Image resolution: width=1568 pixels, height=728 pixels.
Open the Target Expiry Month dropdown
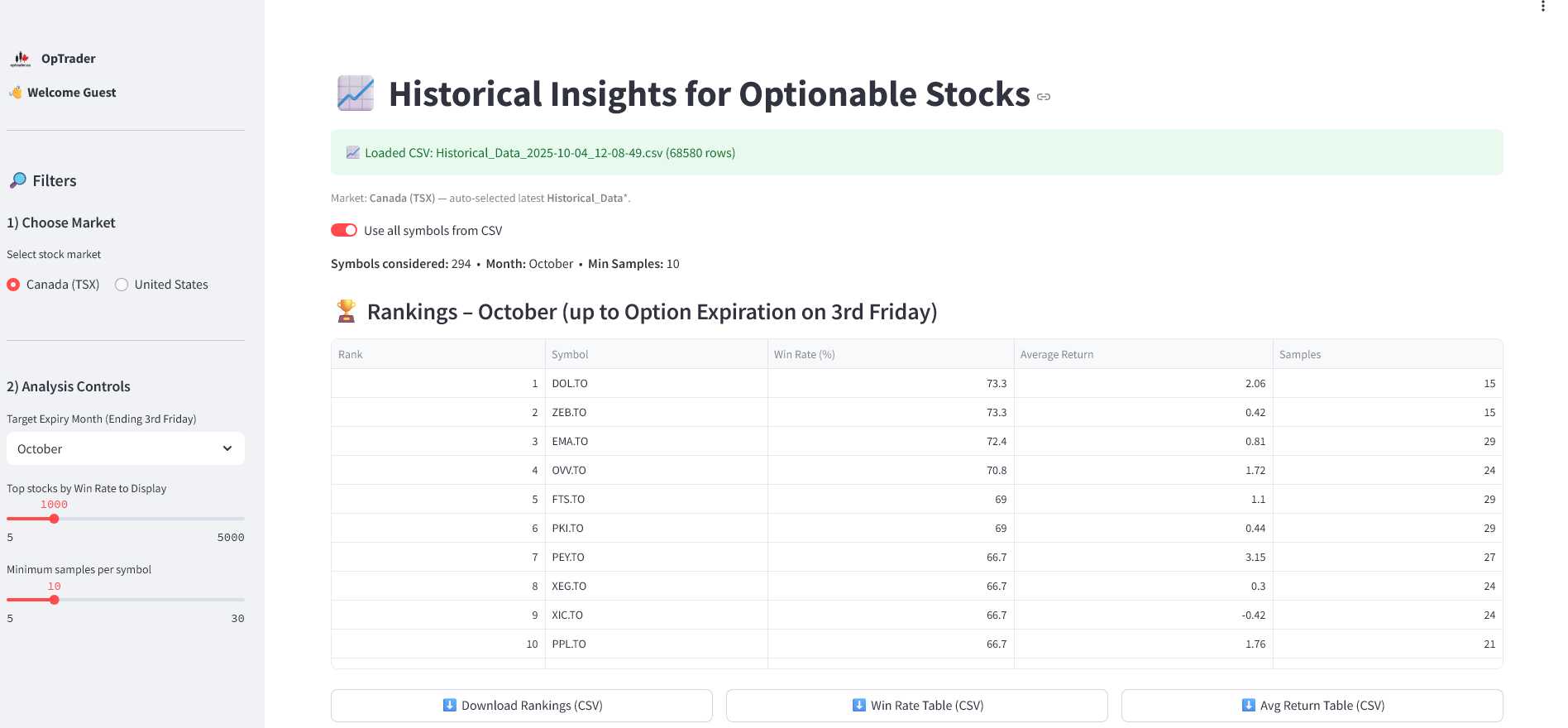pos(126,448)
